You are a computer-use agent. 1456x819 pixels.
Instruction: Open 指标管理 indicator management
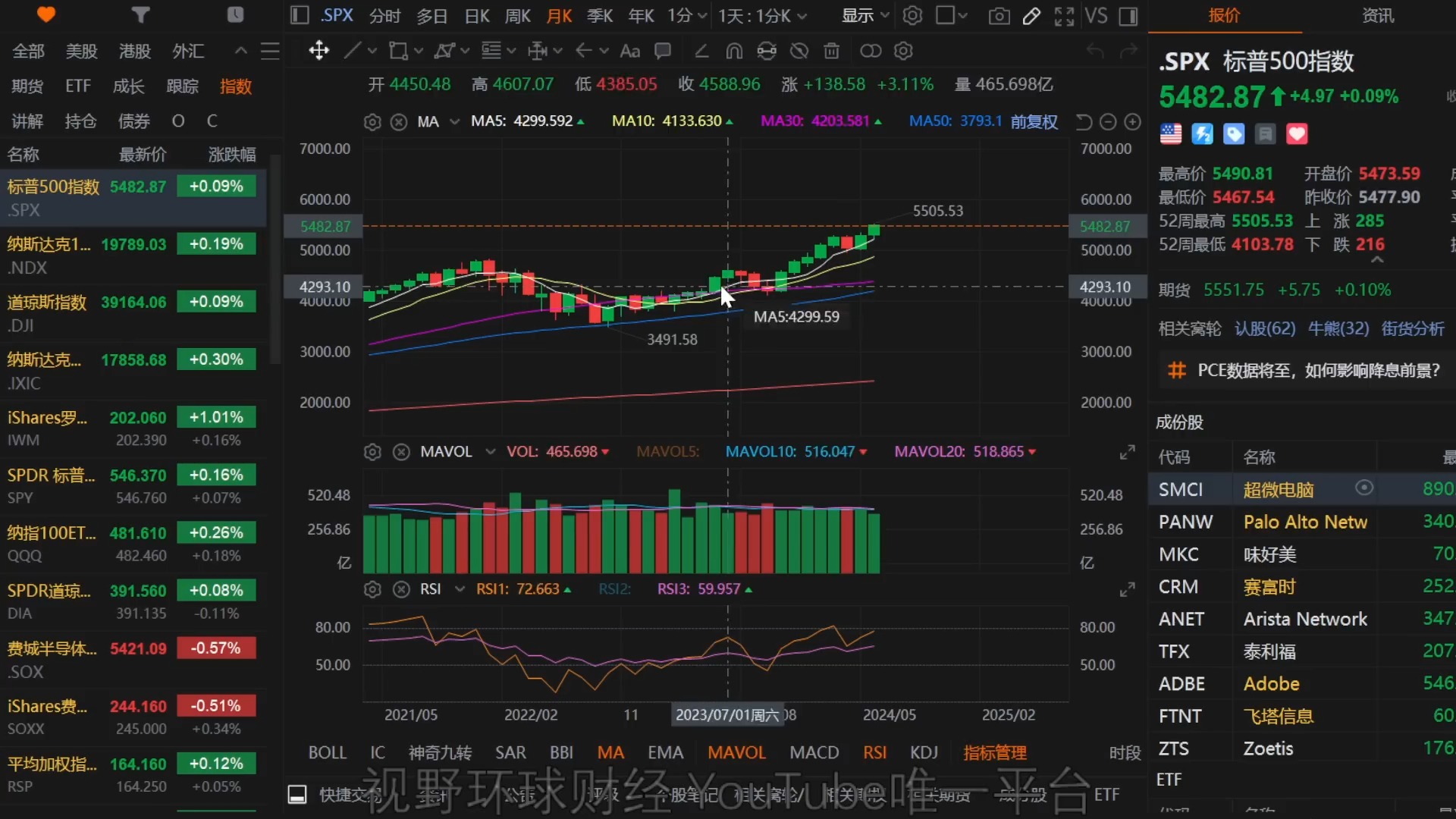pos(995,752)
